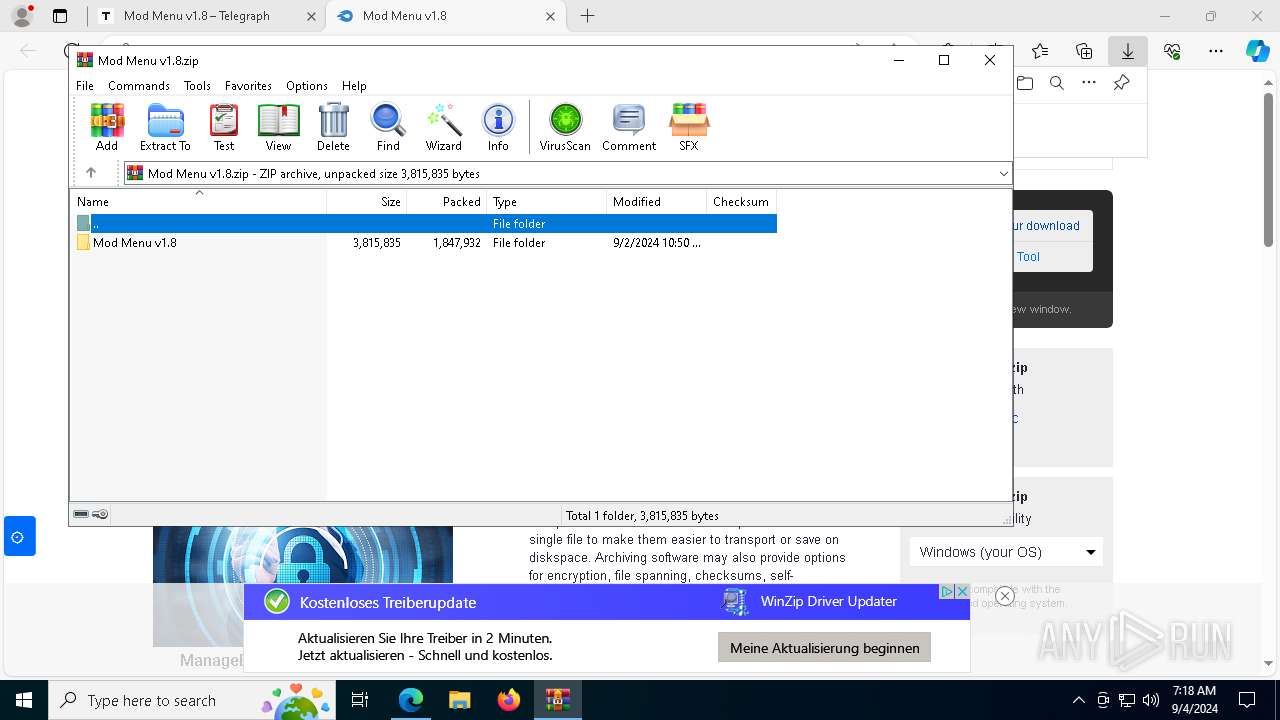Launch Firefox from taskbar
Viewport: 1280px width, 720px height.
click(508, 700)
